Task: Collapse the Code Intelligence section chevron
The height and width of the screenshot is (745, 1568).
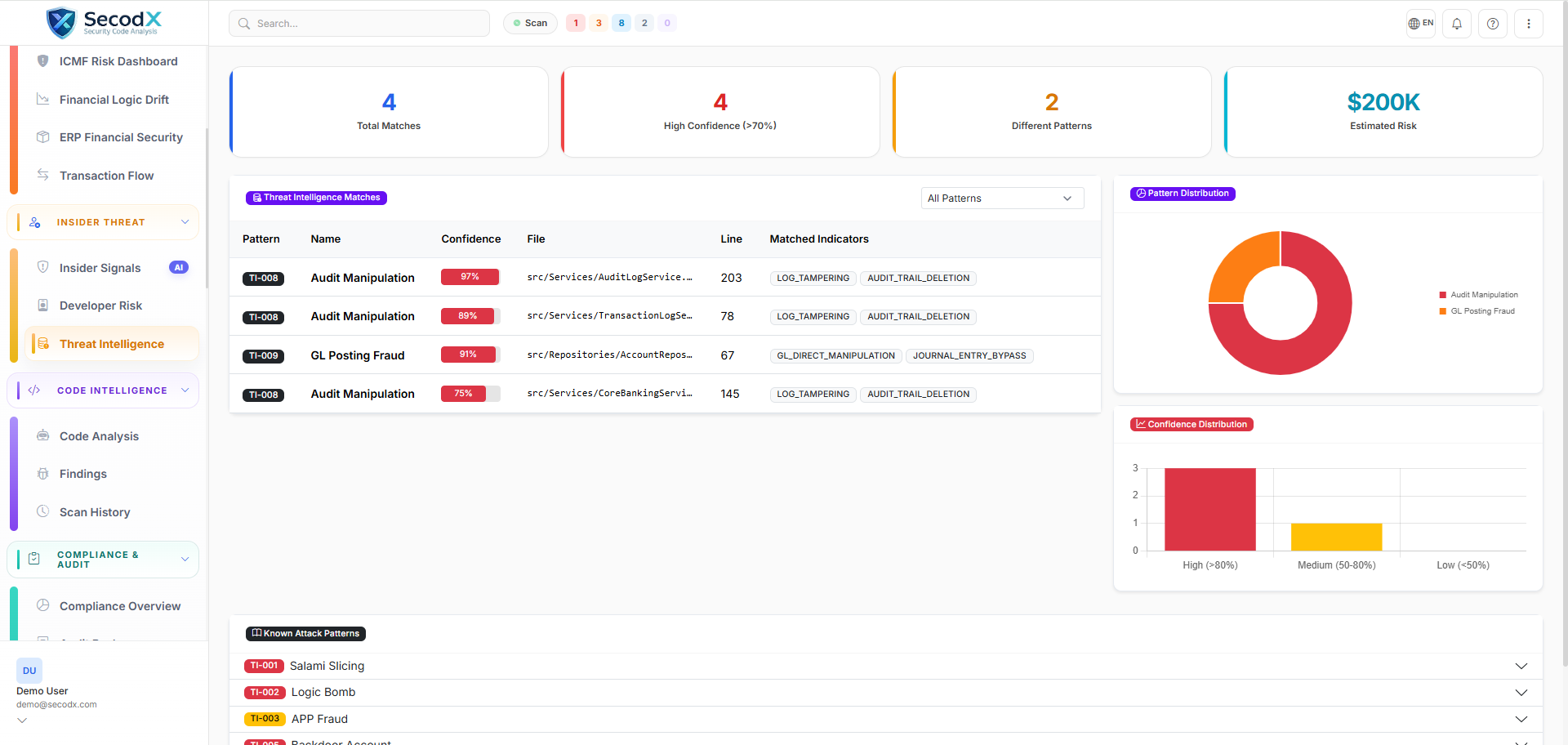Action: tap(185, 390)
